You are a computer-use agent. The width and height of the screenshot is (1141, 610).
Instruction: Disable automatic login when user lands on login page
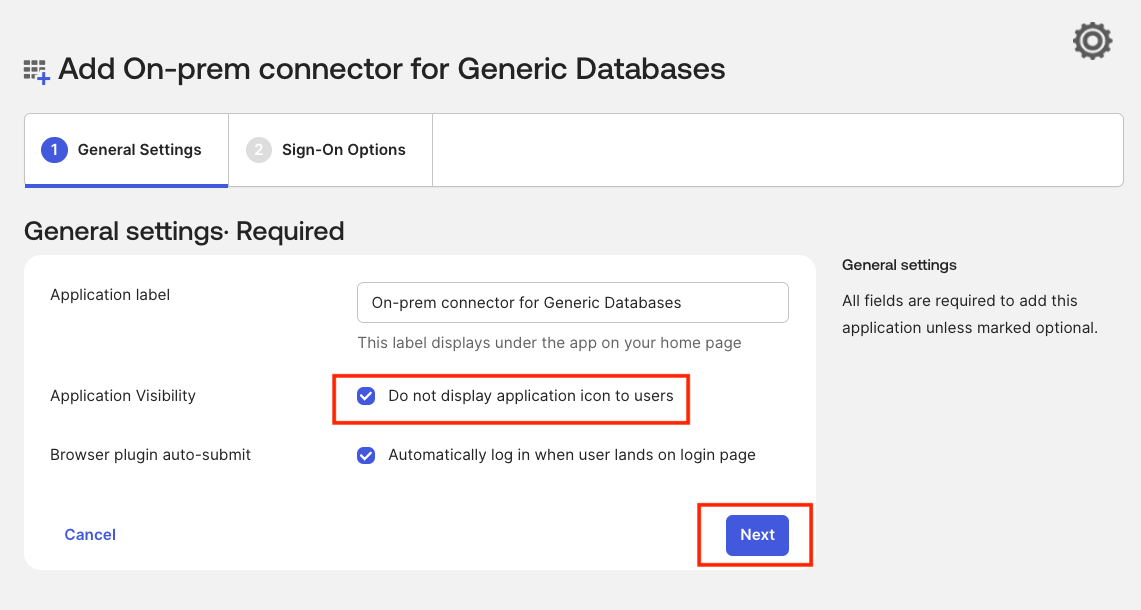click(x=366, y=455)
